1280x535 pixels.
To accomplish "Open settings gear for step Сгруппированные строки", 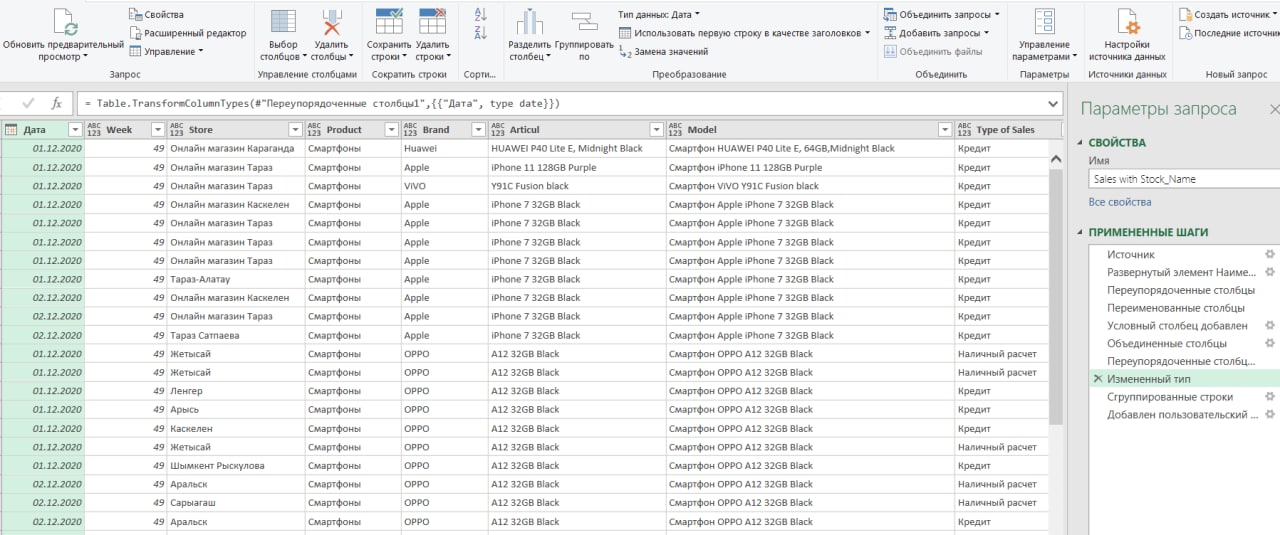I will tap(1270, 396).
